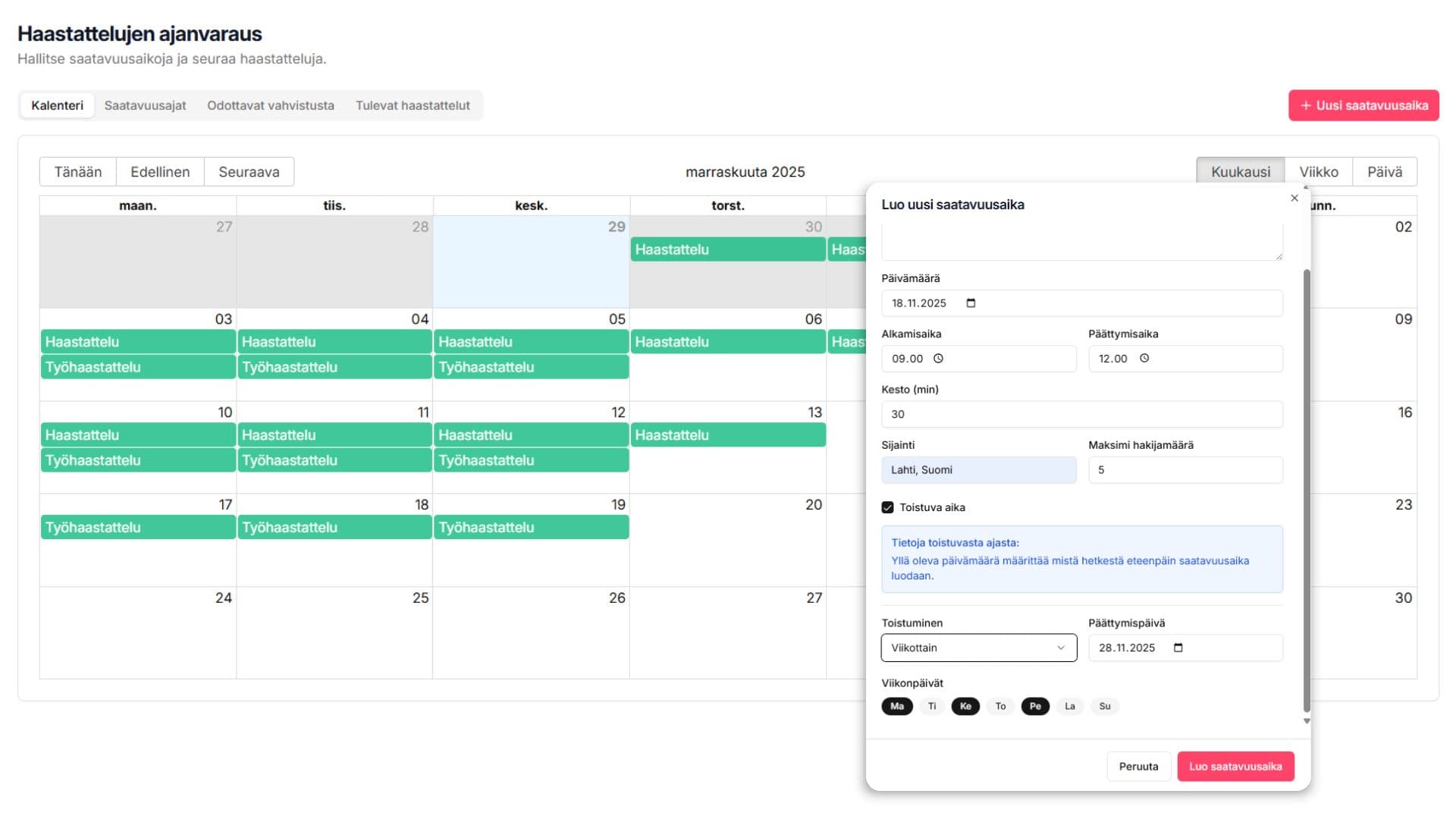This screenshot has height=819, width=1456.
Task: Click the scrollbar down arrow in dialog
Action: (x=1307, y=721)
